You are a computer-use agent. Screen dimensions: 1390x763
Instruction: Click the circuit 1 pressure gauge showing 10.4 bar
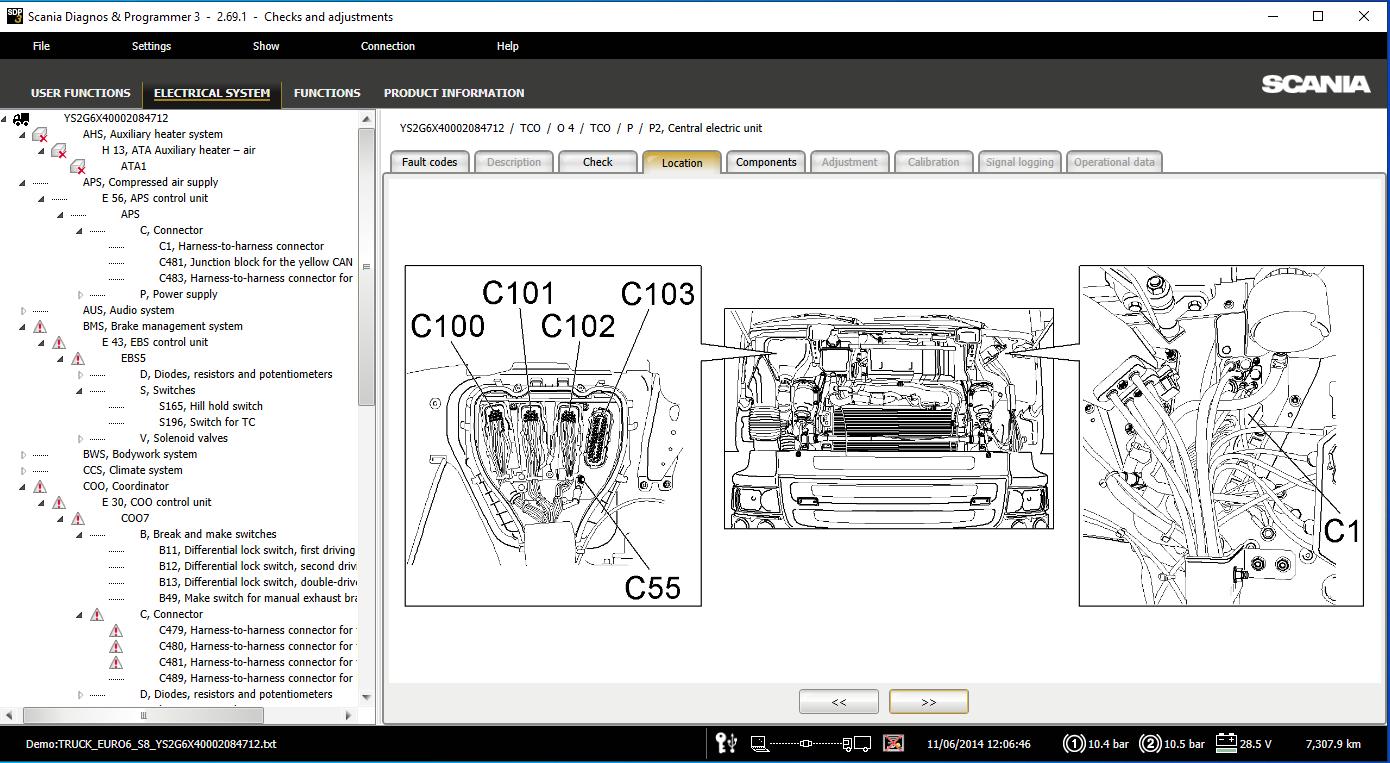(x=1074, y=743)
